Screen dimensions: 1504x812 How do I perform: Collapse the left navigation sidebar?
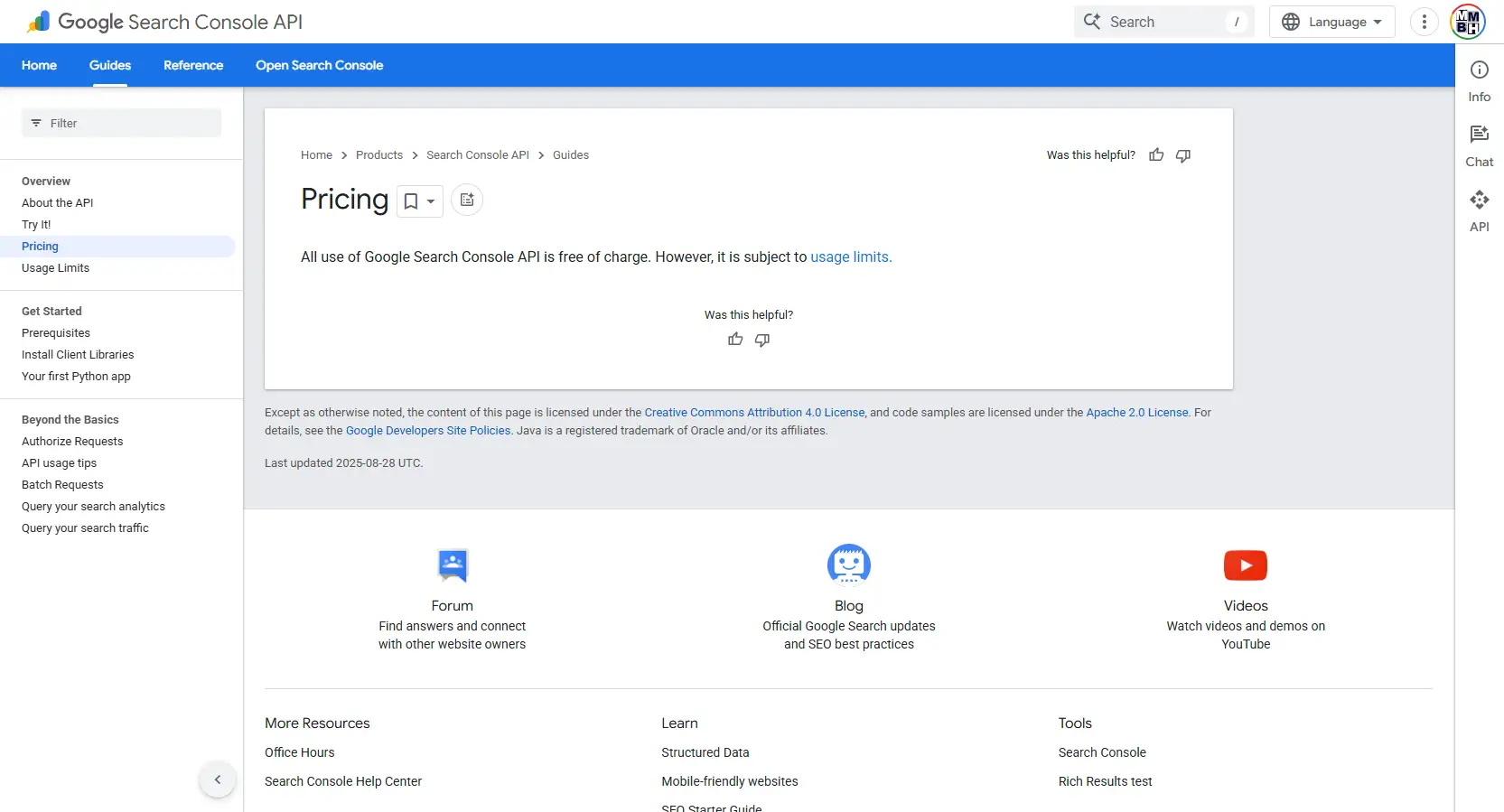tap(218, 779)
